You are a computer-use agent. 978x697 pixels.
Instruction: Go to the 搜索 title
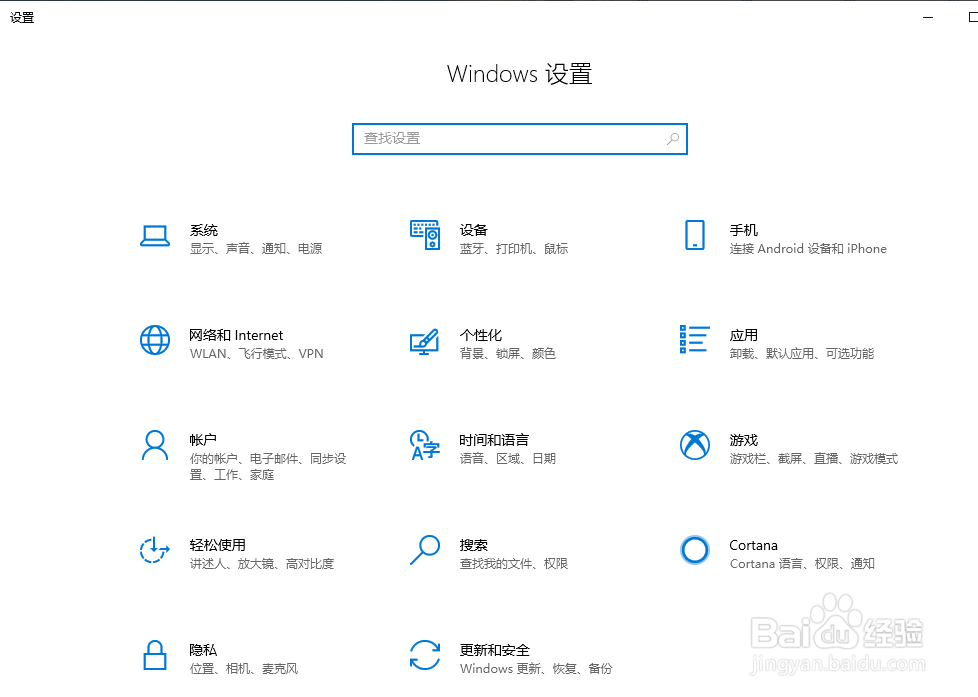coord(473,545)
